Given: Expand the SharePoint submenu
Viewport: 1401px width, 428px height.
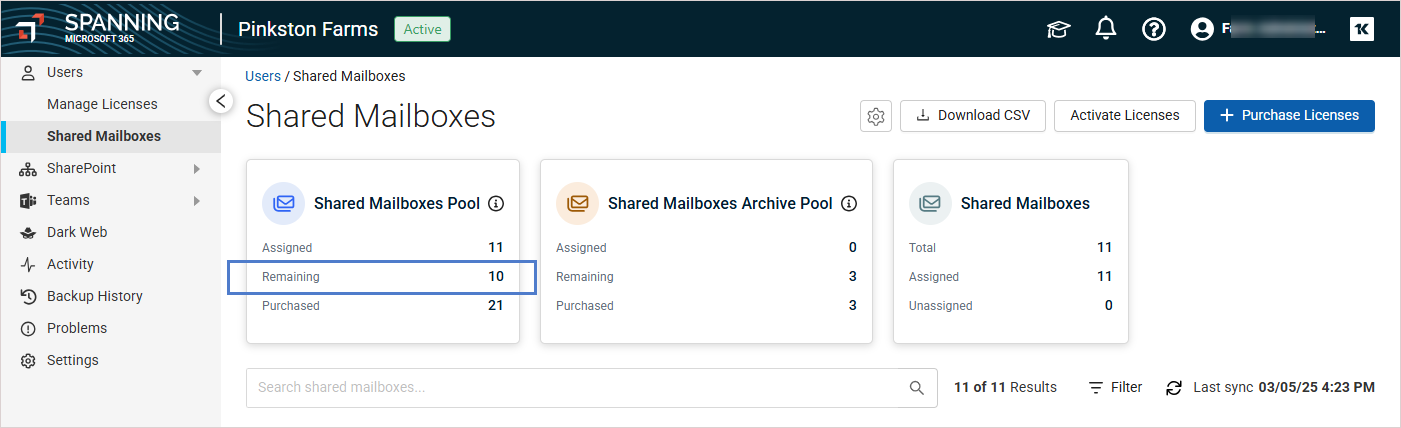Looking at the screenshot, I should [x=197, y=169].
